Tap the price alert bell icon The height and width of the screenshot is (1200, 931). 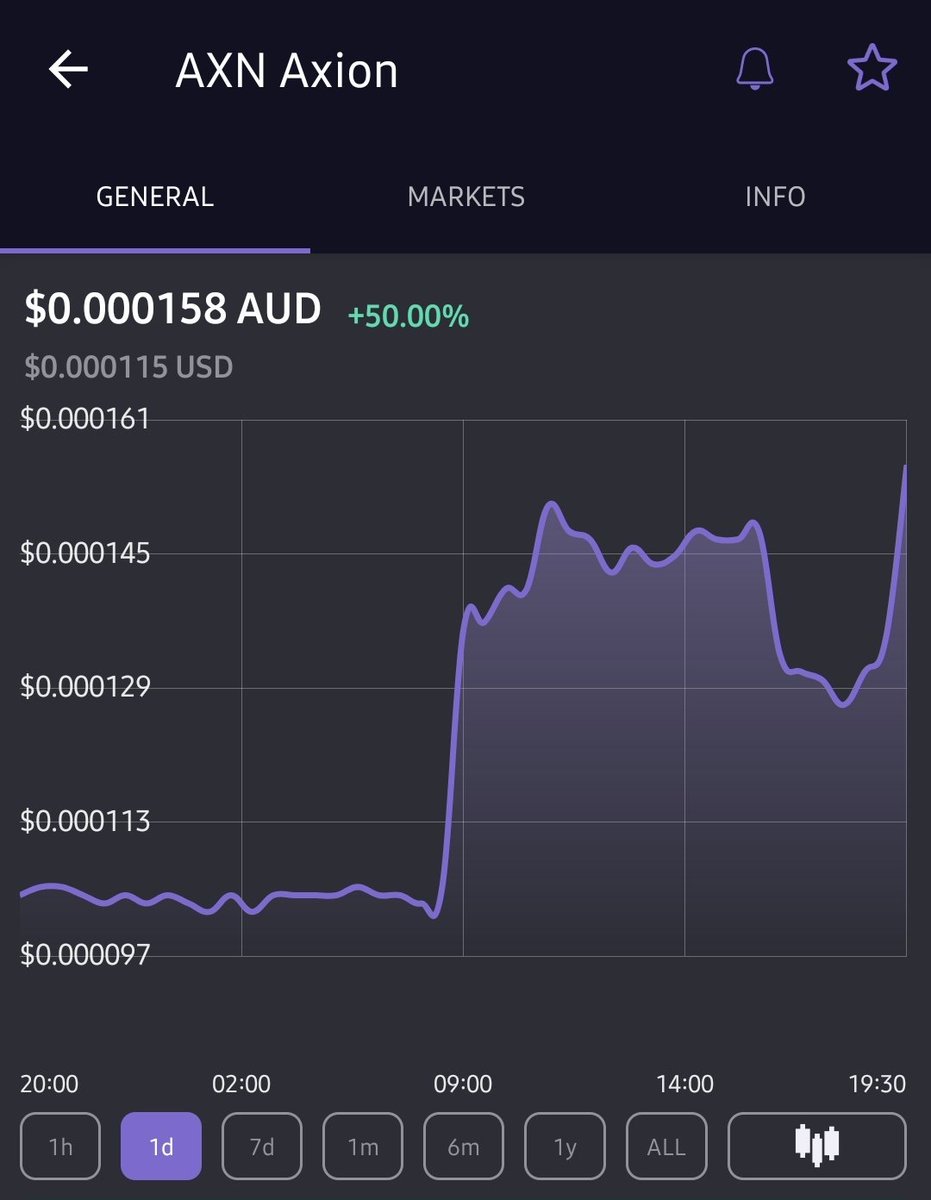point(754,68)
